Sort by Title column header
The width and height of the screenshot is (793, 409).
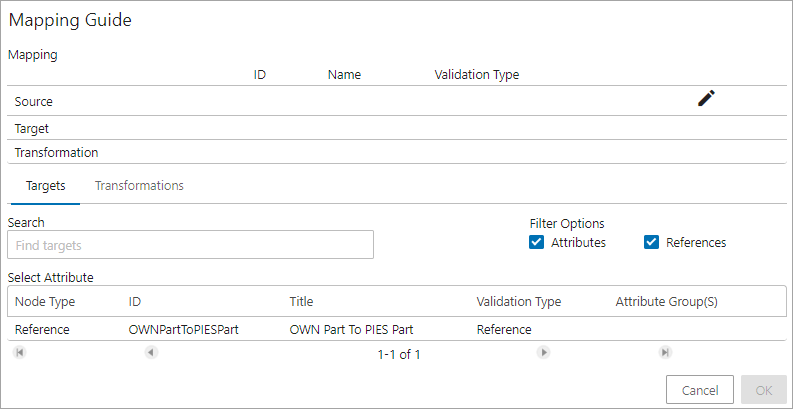pos(301,302)
